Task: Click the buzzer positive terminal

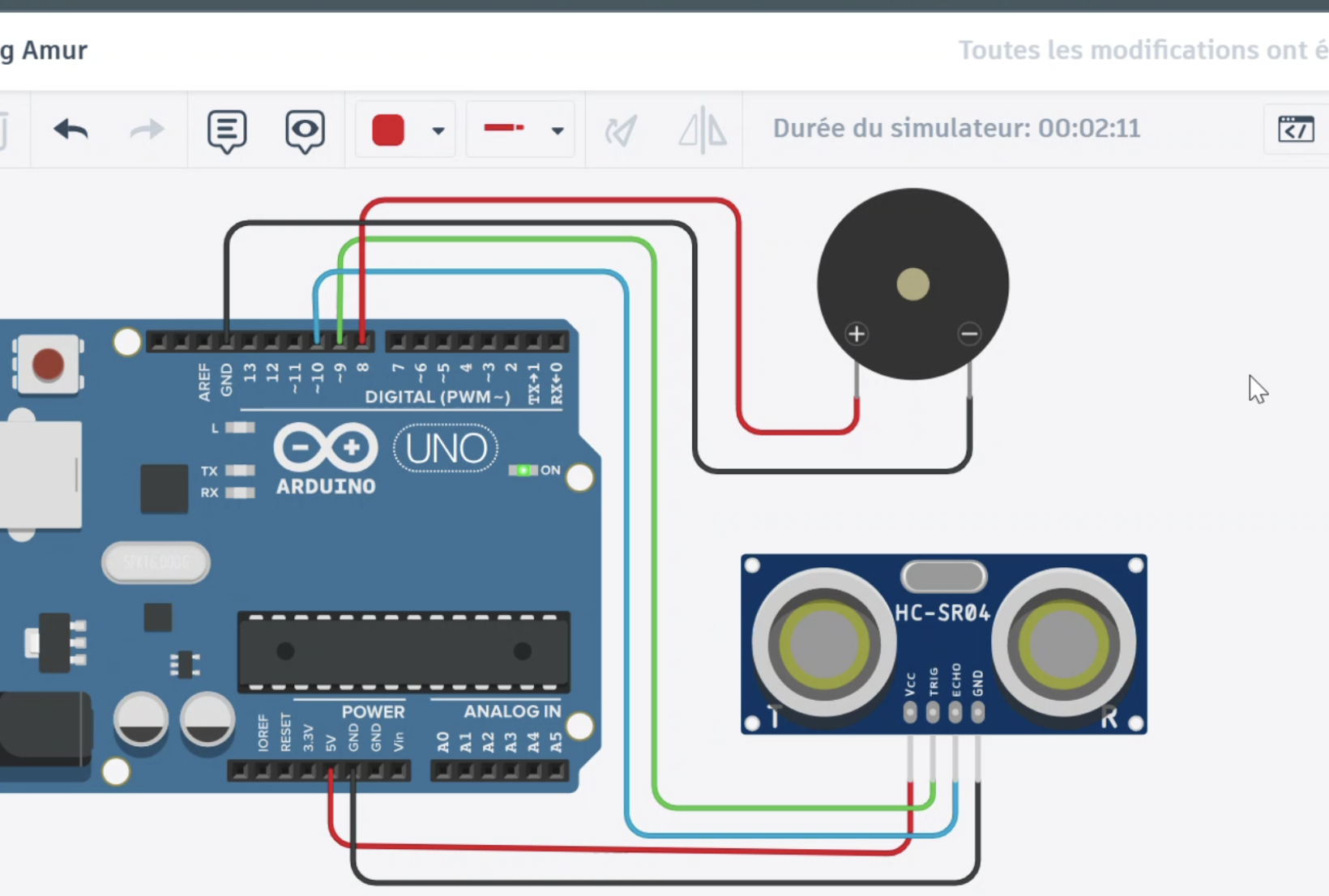Action: 857,334
